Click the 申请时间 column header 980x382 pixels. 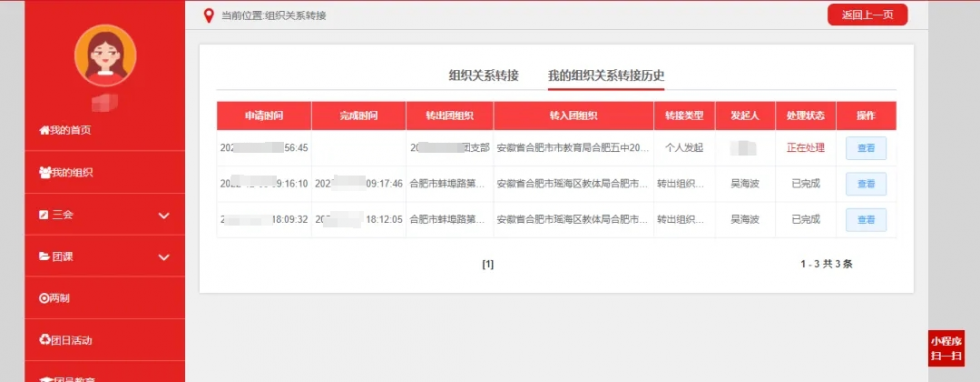coord(264,116)
